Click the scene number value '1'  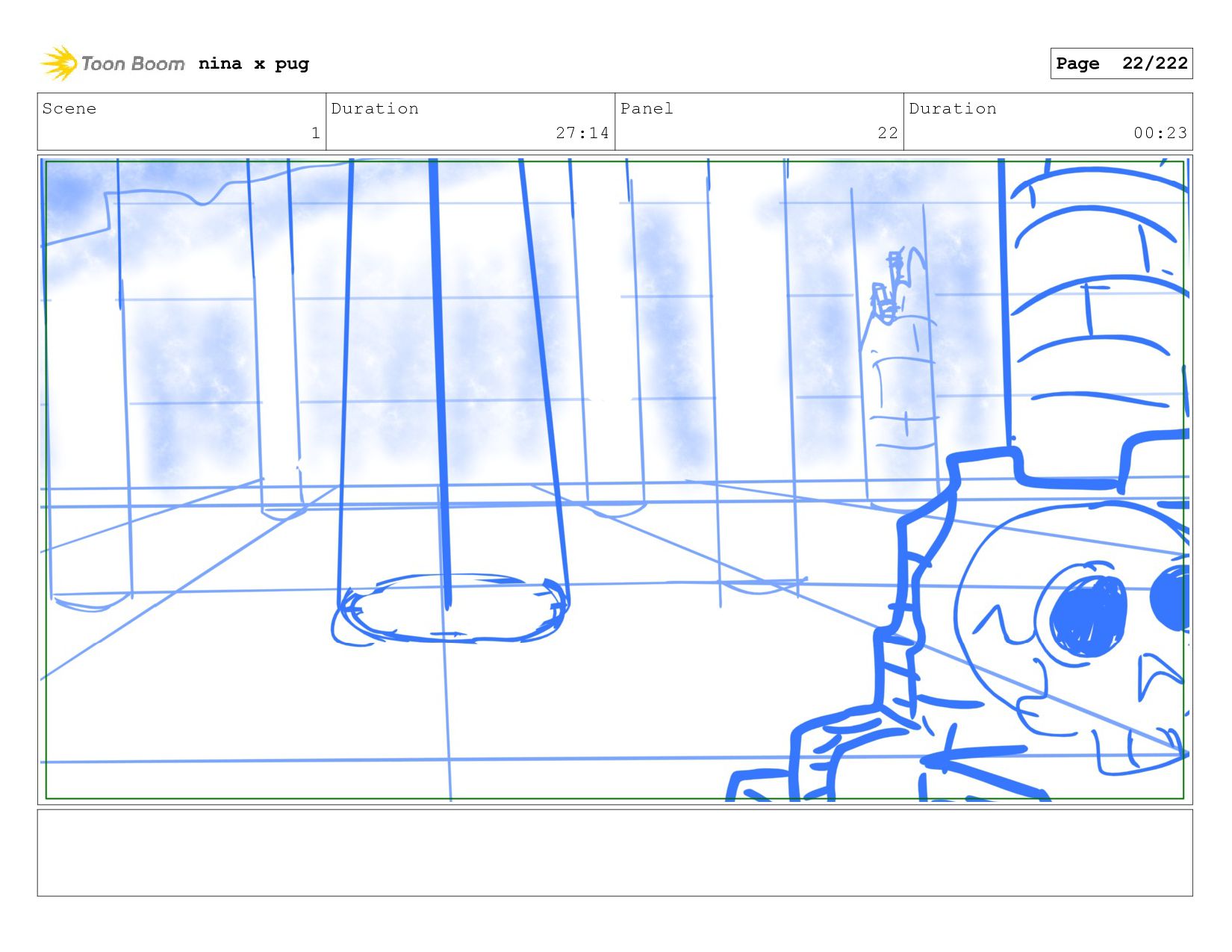click(x=316, y=133)
